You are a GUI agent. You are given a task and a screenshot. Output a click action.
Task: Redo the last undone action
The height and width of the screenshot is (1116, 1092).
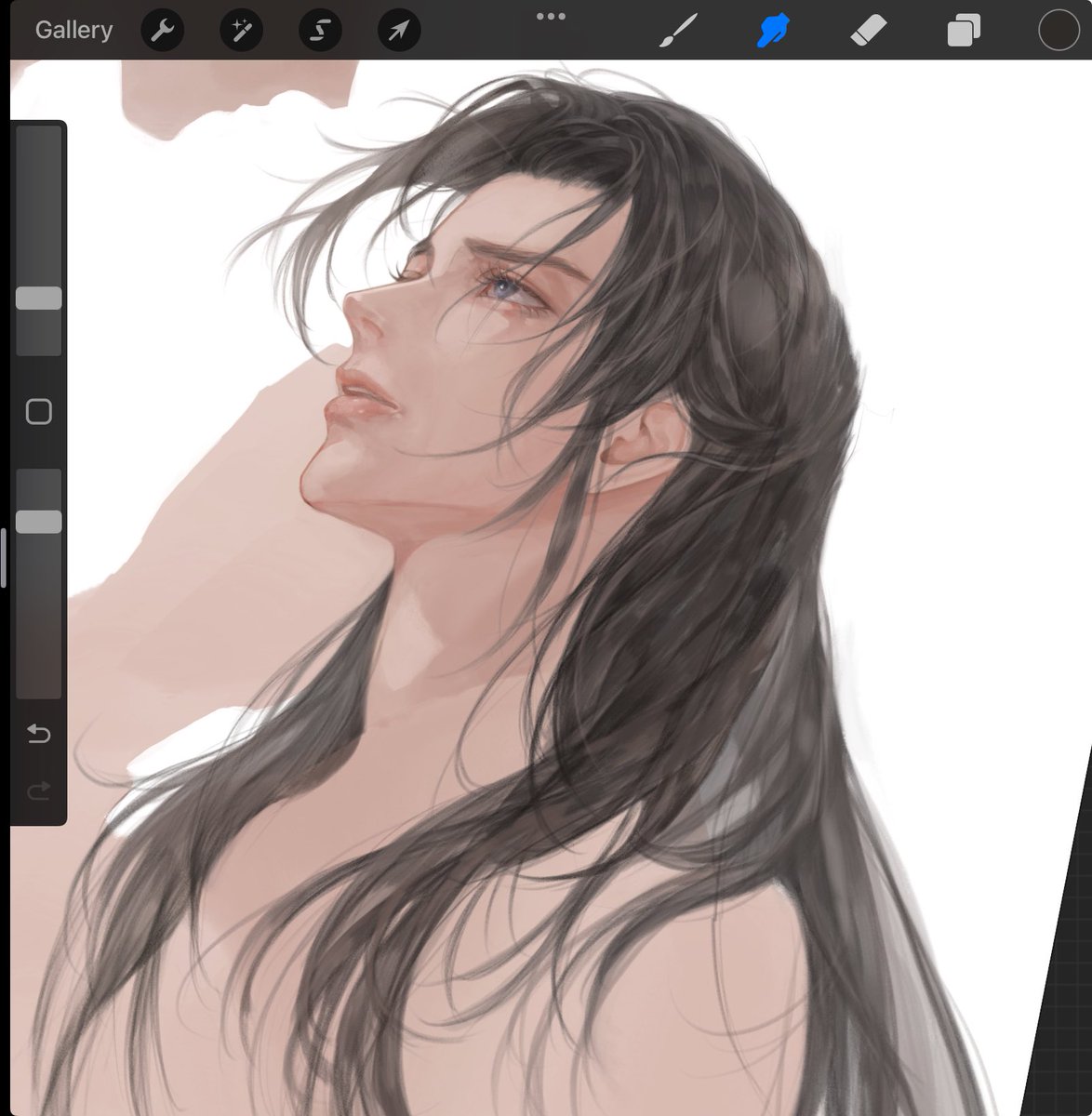pyautogui.click(x=39, y=791)
